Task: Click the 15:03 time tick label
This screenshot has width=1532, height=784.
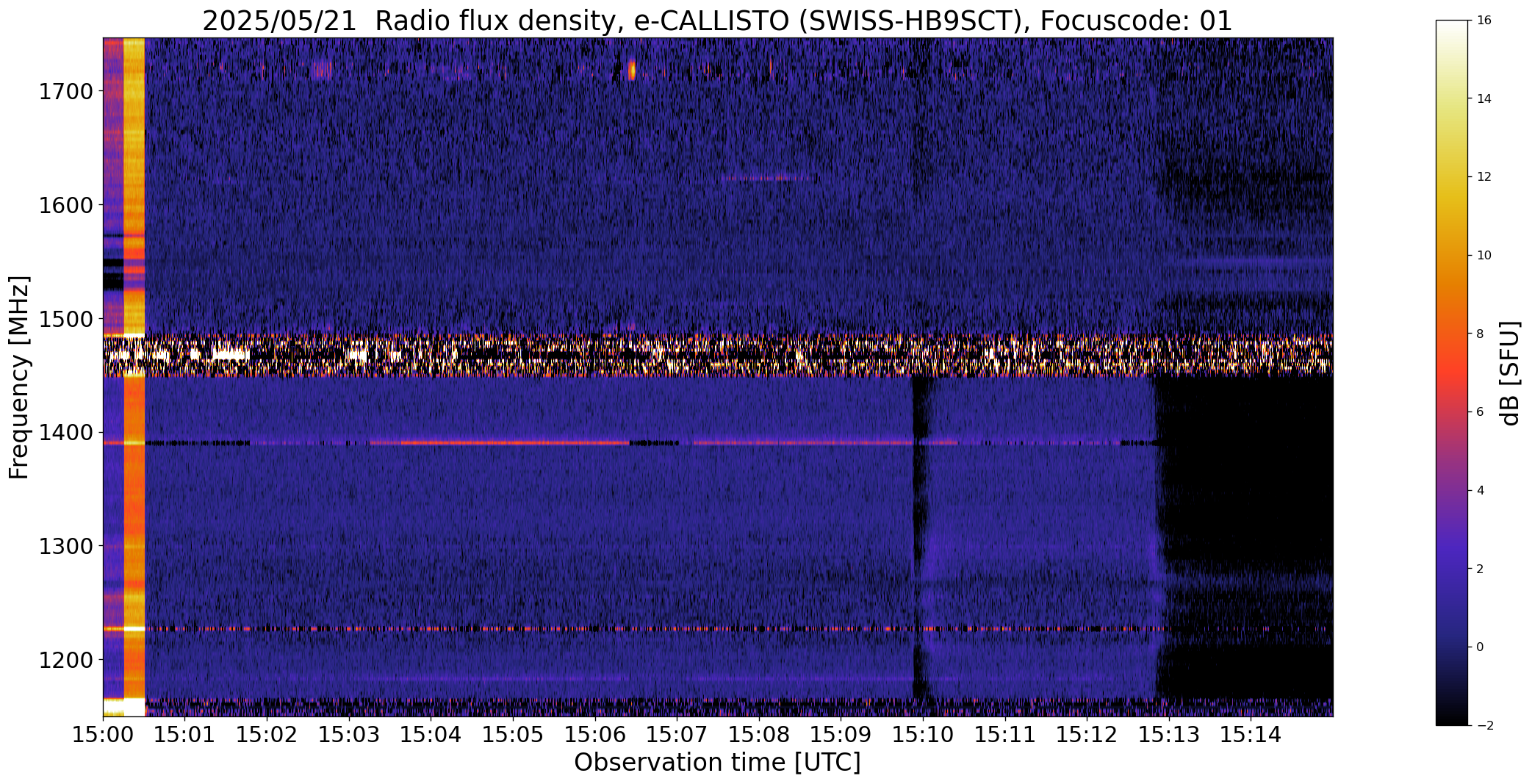Action: 349,734
